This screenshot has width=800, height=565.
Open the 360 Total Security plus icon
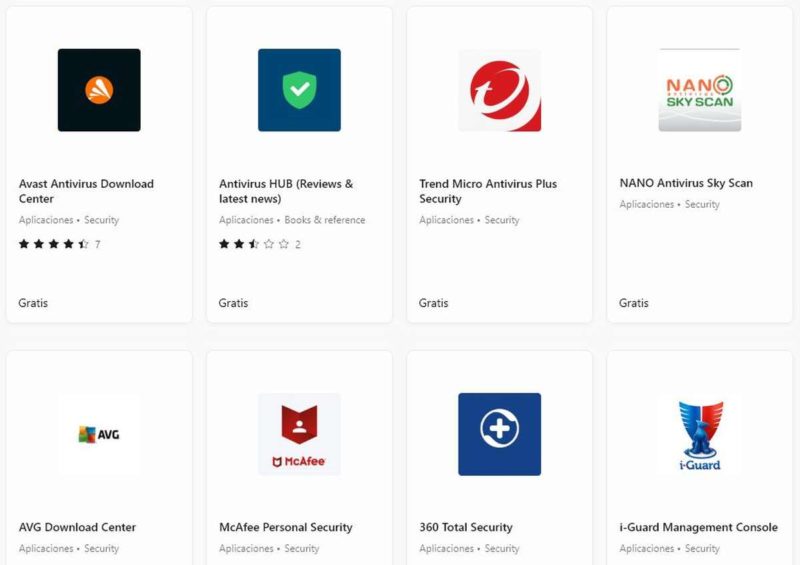tap(499, 434)
